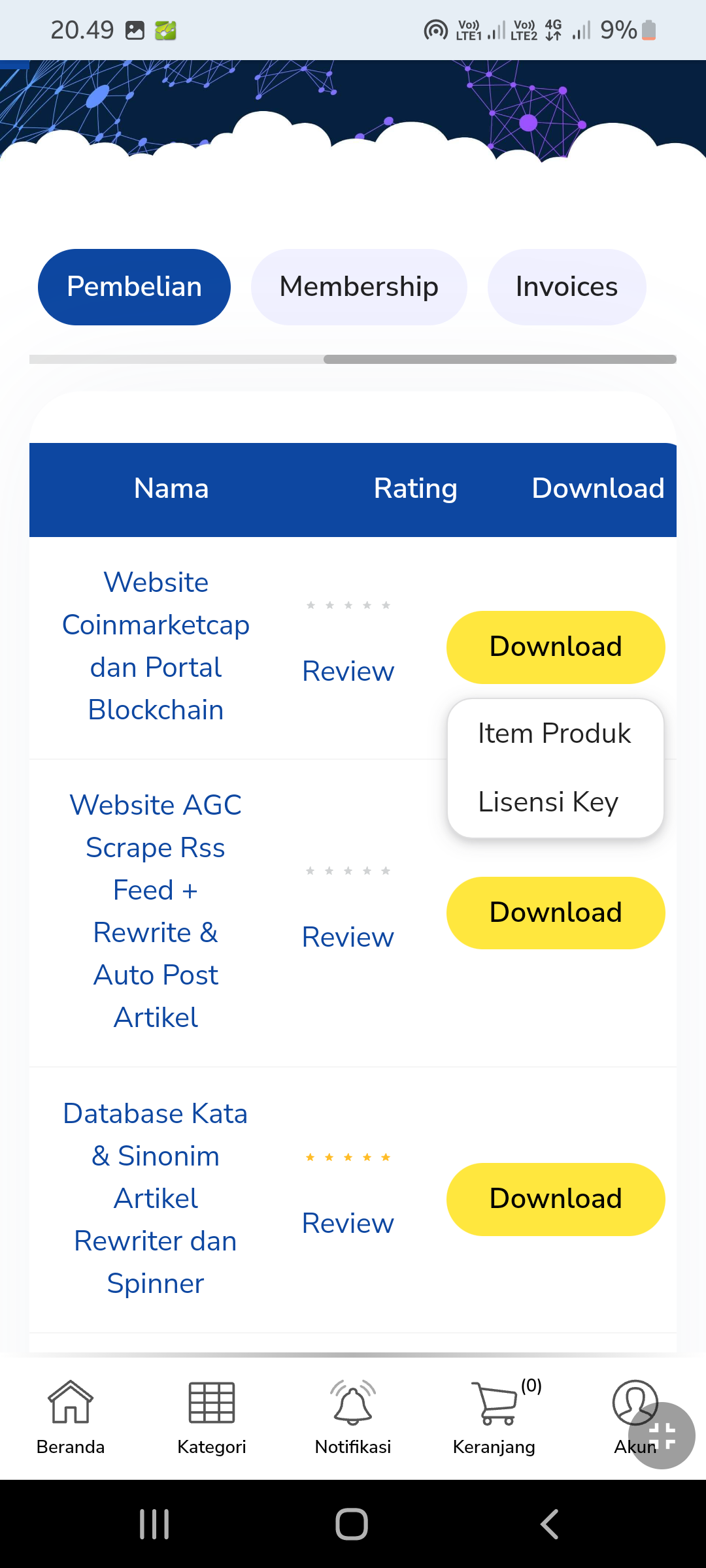Open Database Kata & Sinonim Artikel link
This screenshot has width=706, height=1568.
pos(156,1198)
